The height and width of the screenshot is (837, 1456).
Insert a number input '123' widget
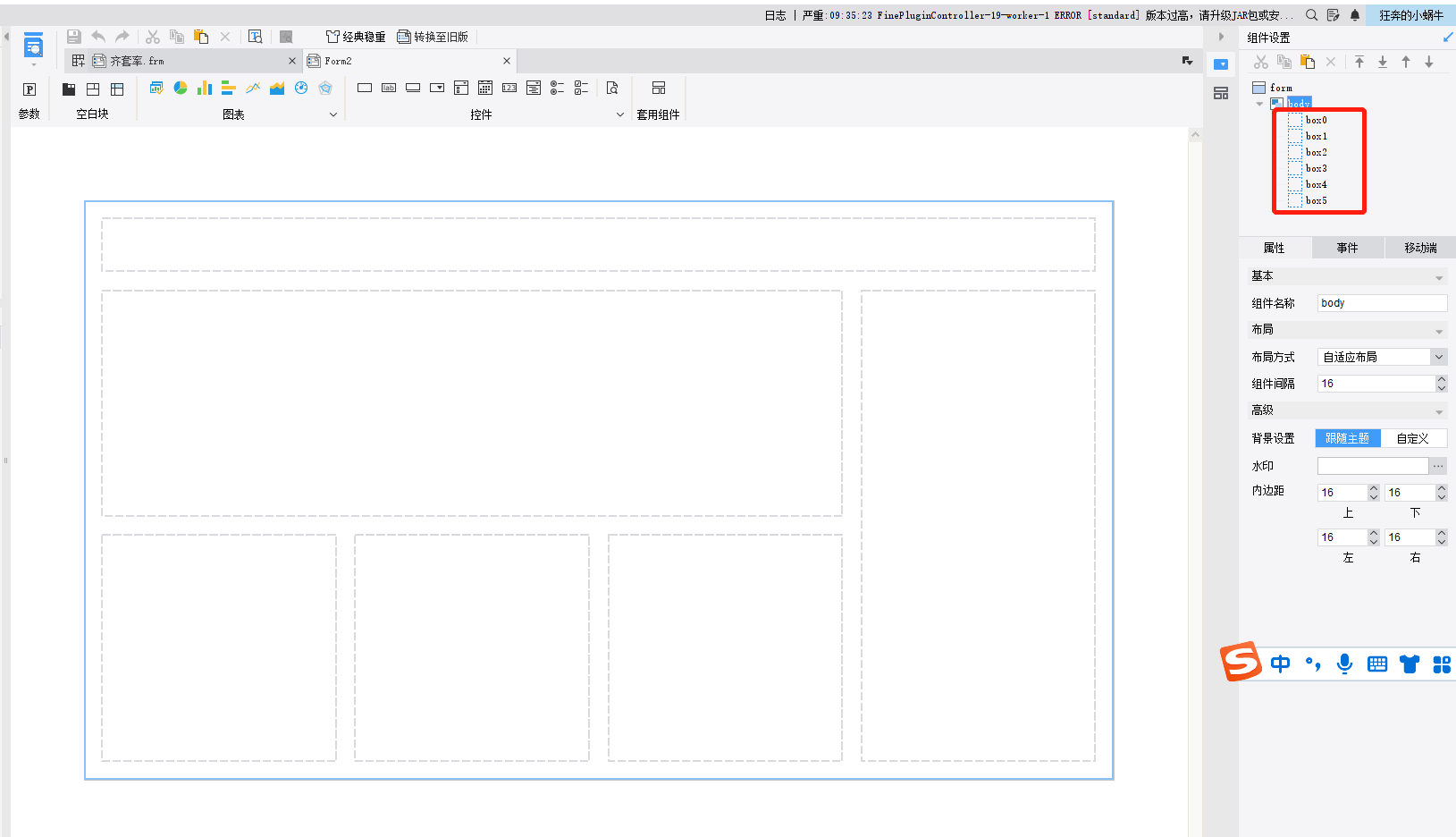click(x=509, y=88)
